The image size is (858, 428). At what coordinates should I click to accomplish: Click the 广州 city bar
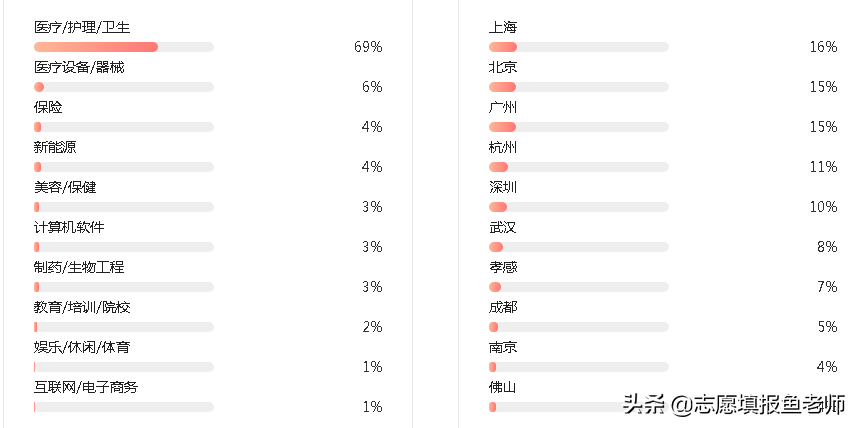click(x=578, y=127)
